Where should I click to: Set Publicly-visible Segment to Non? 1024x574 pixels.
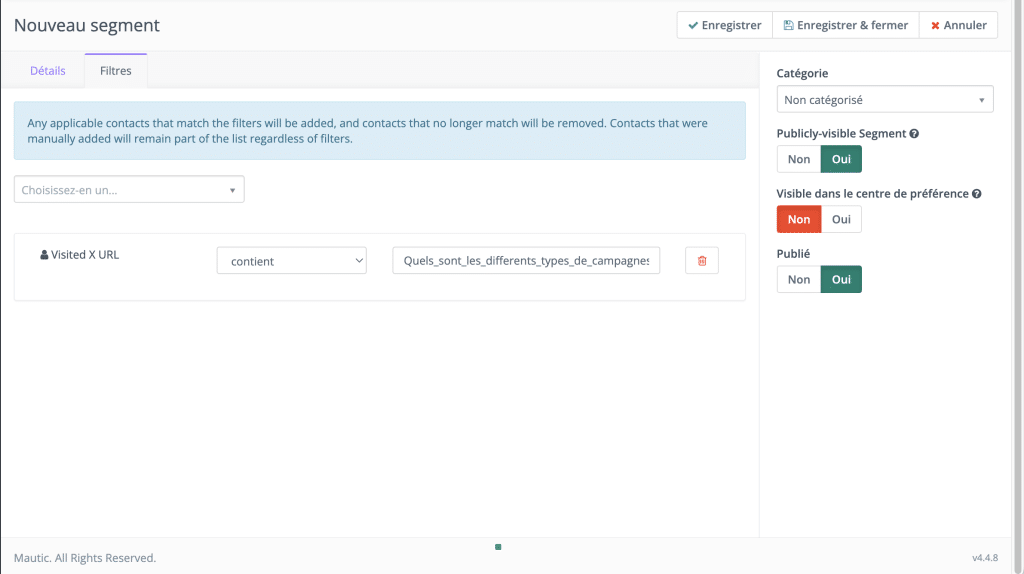click(799, 159)
